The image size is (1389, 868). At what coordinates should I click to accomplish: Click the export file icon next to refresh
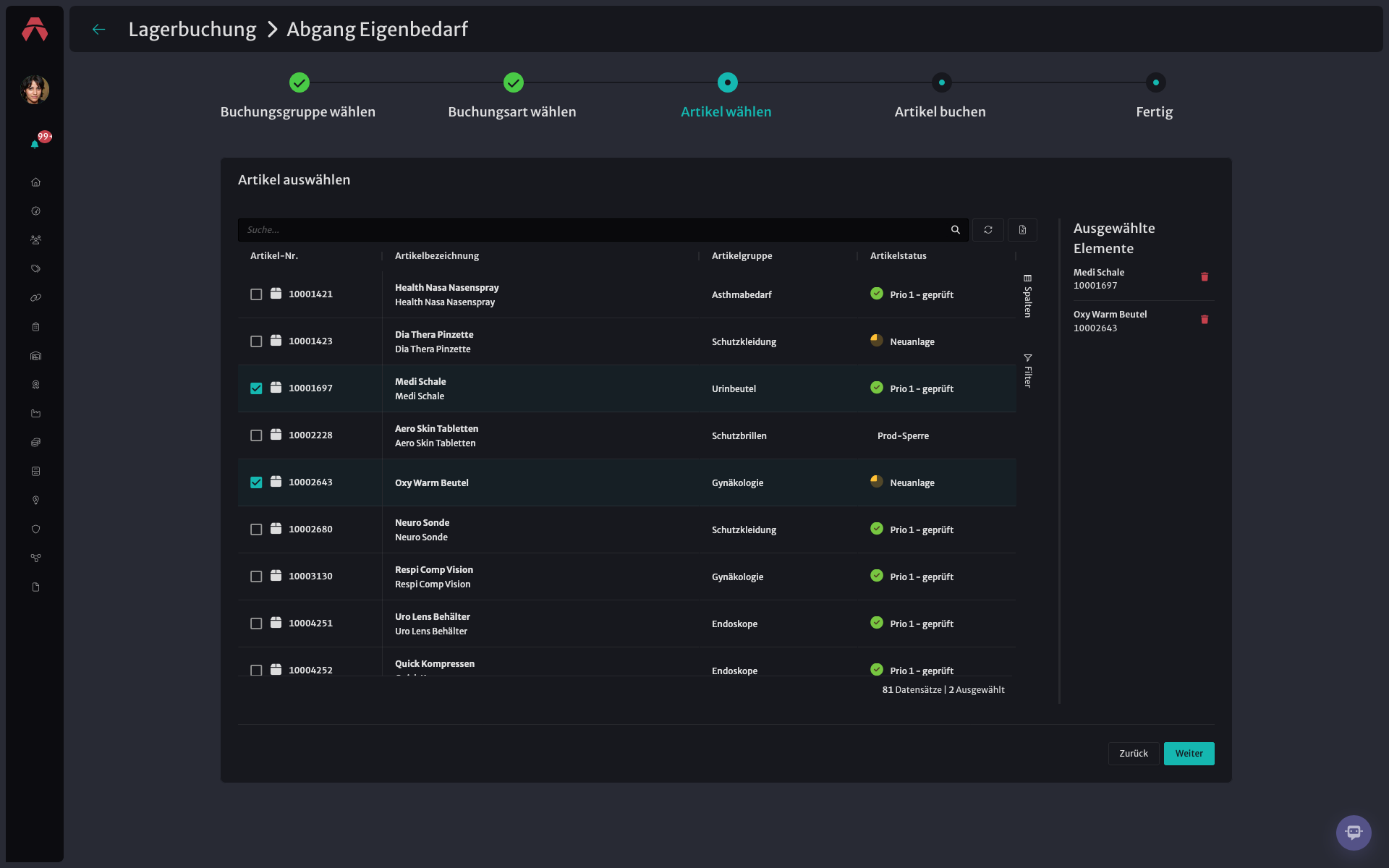(1022, 230)
